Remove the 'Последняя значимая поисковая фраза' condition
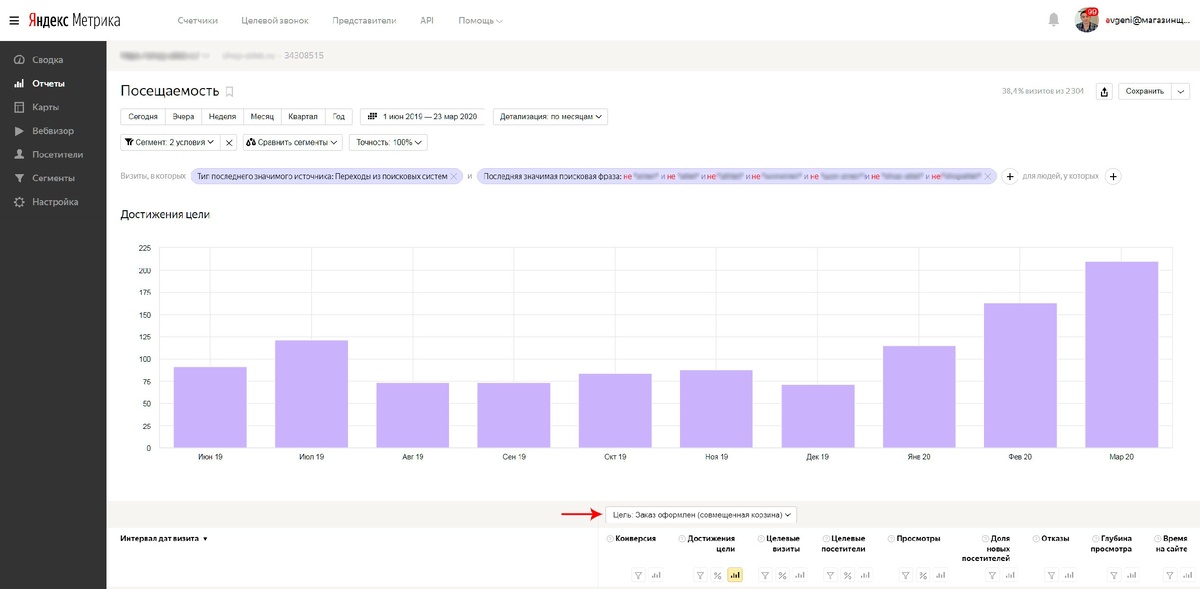Image resolution: width=1200 pixels, height=589 pixels. coord(988,176)
